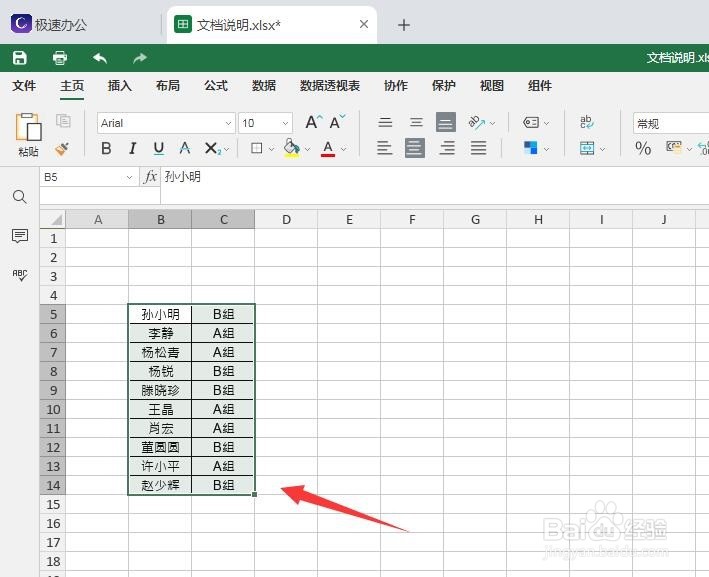Click the Print icon

click(x=60, y=58)
